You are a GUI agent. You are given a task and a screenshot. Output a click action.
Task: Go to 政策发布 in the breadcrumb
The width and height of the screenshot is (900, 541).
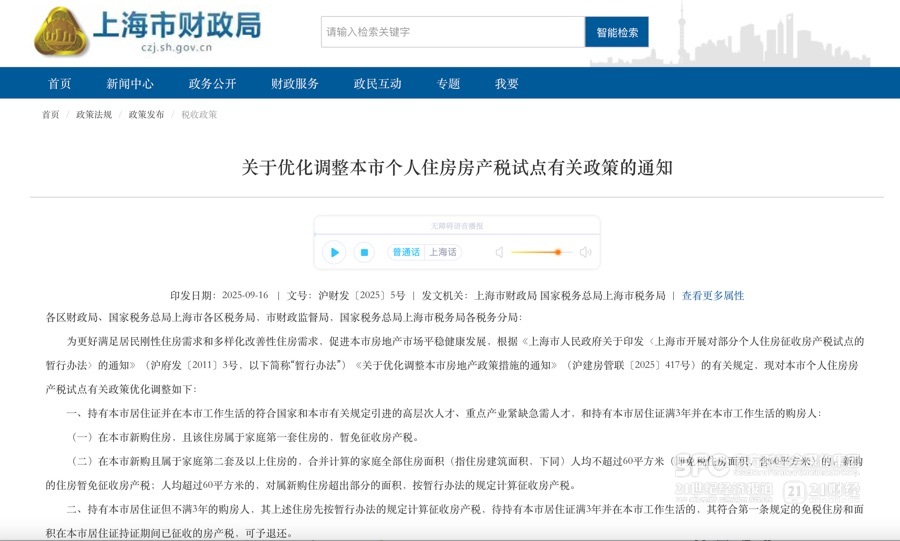(146, 115)
